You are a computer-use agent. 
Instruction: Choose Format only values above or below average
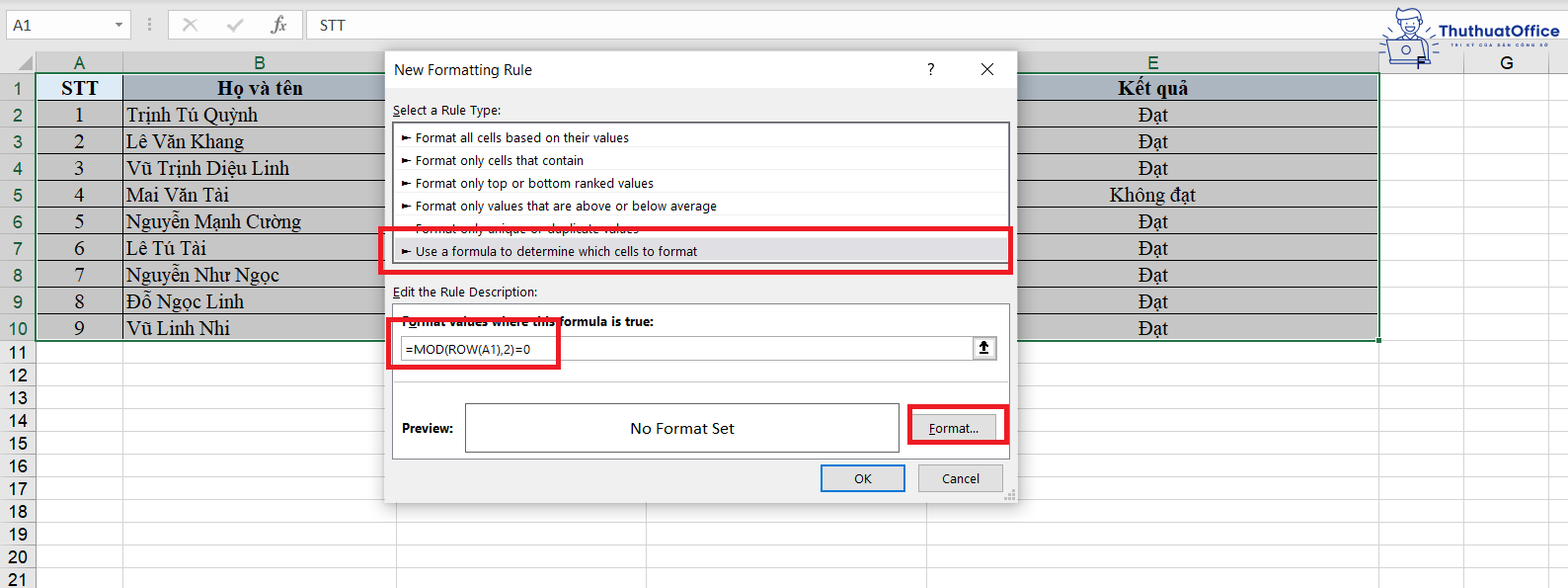pyautogui.click(x=701, y=206)
